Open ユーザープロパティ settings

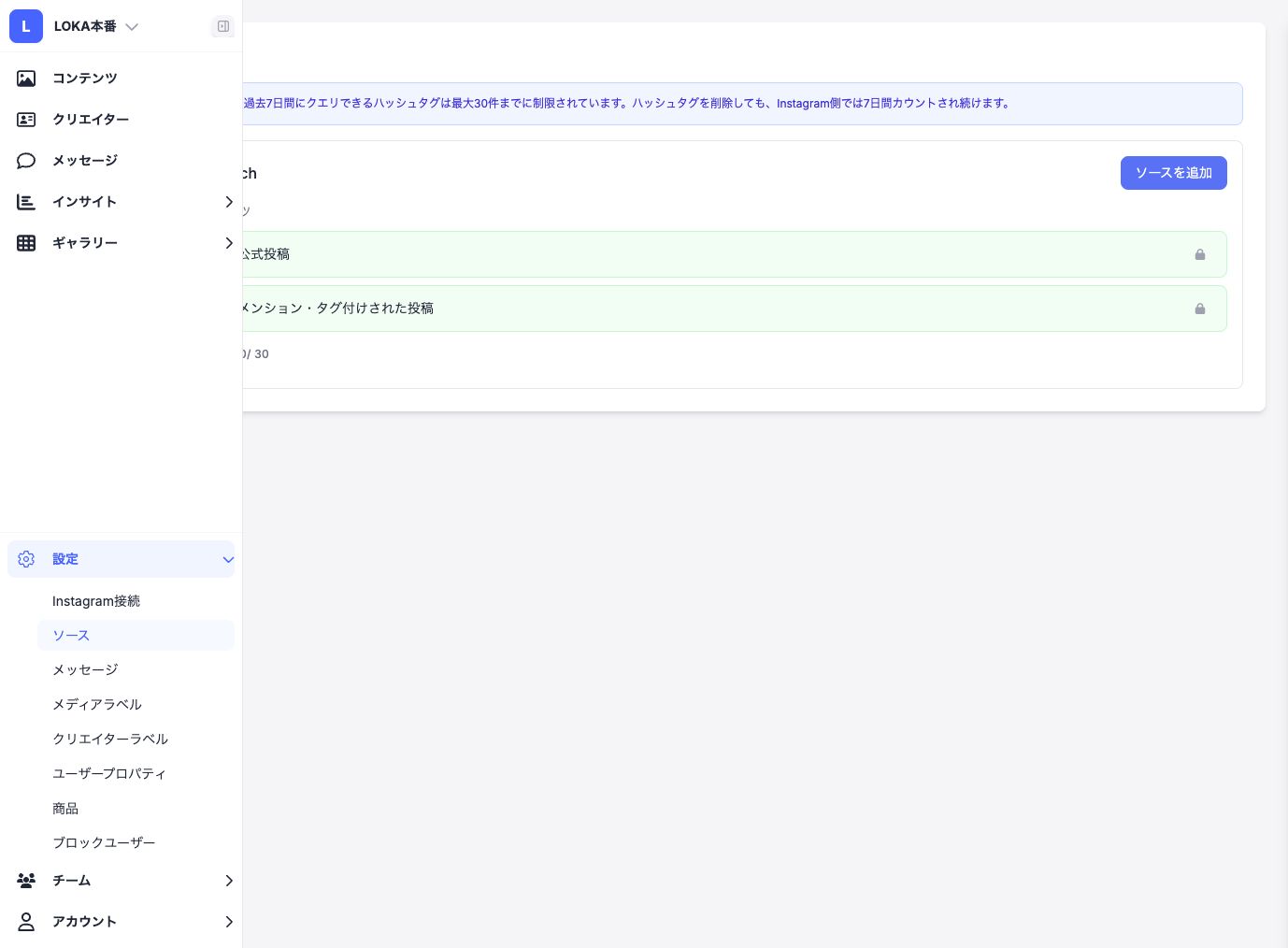point(136,774)
